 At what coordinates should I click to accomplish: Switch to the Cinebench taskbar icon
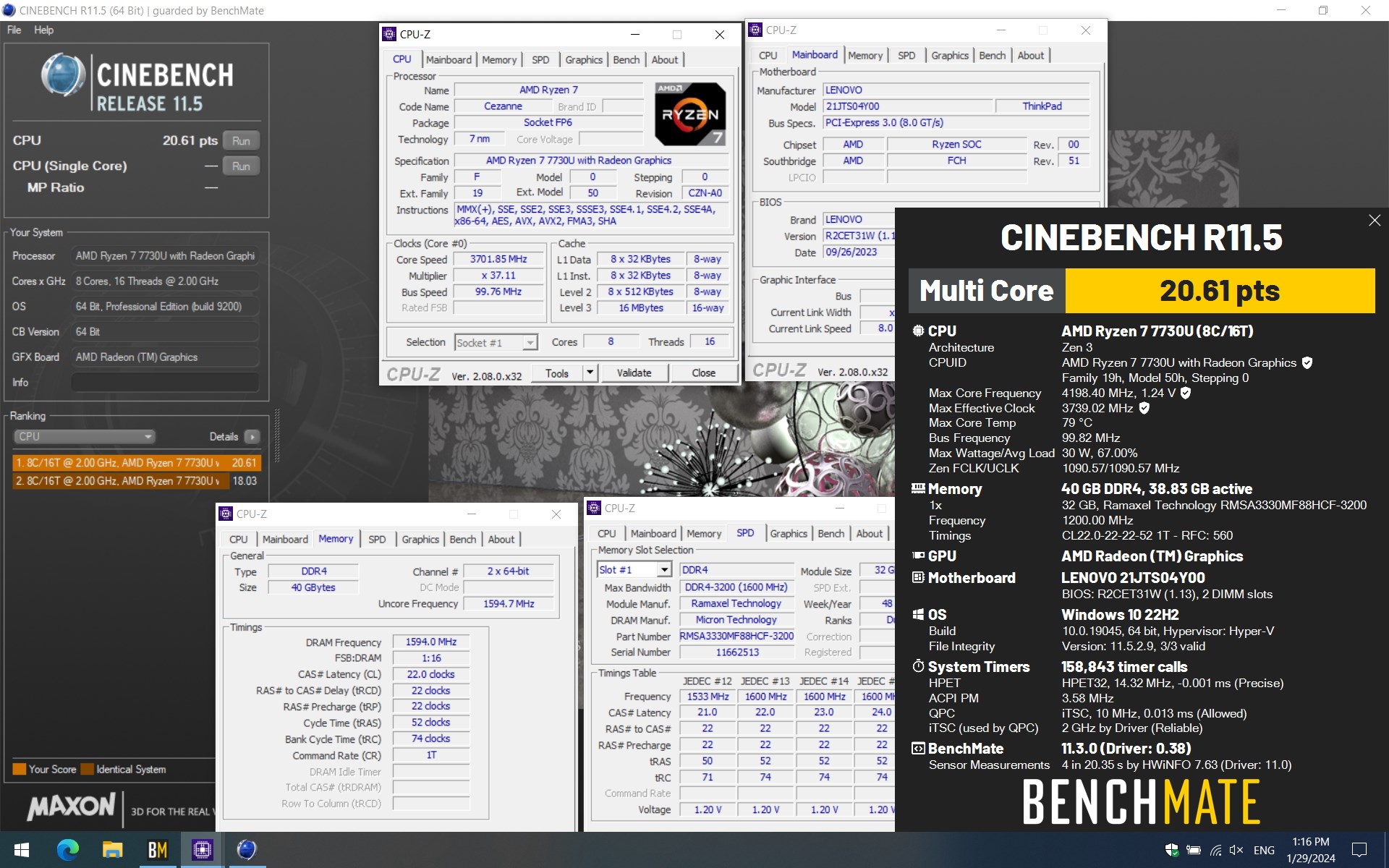pos(247,850)
